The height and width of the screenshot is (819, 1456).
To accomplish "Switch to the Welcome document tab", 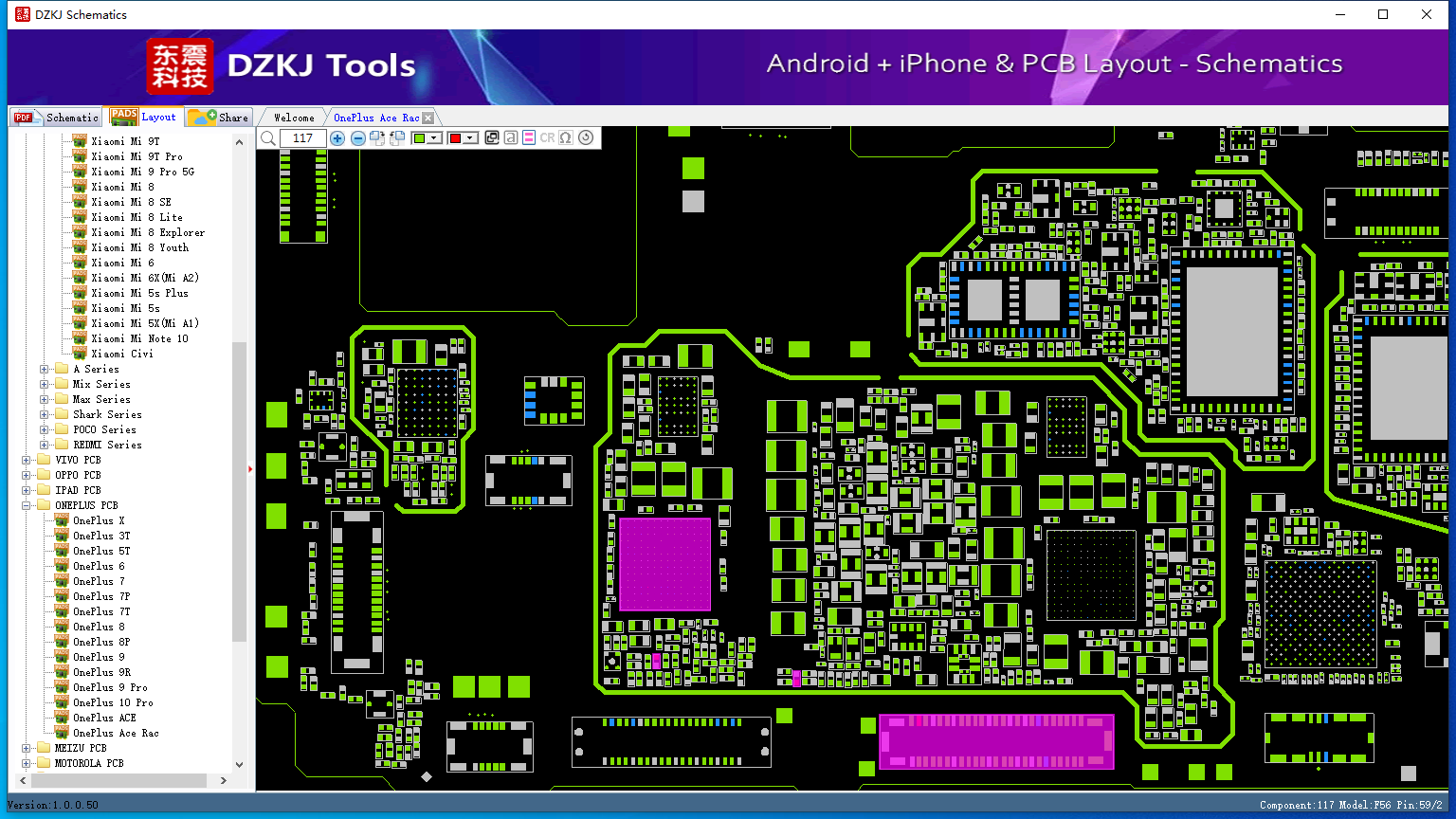I will click(x=294, y=118).
